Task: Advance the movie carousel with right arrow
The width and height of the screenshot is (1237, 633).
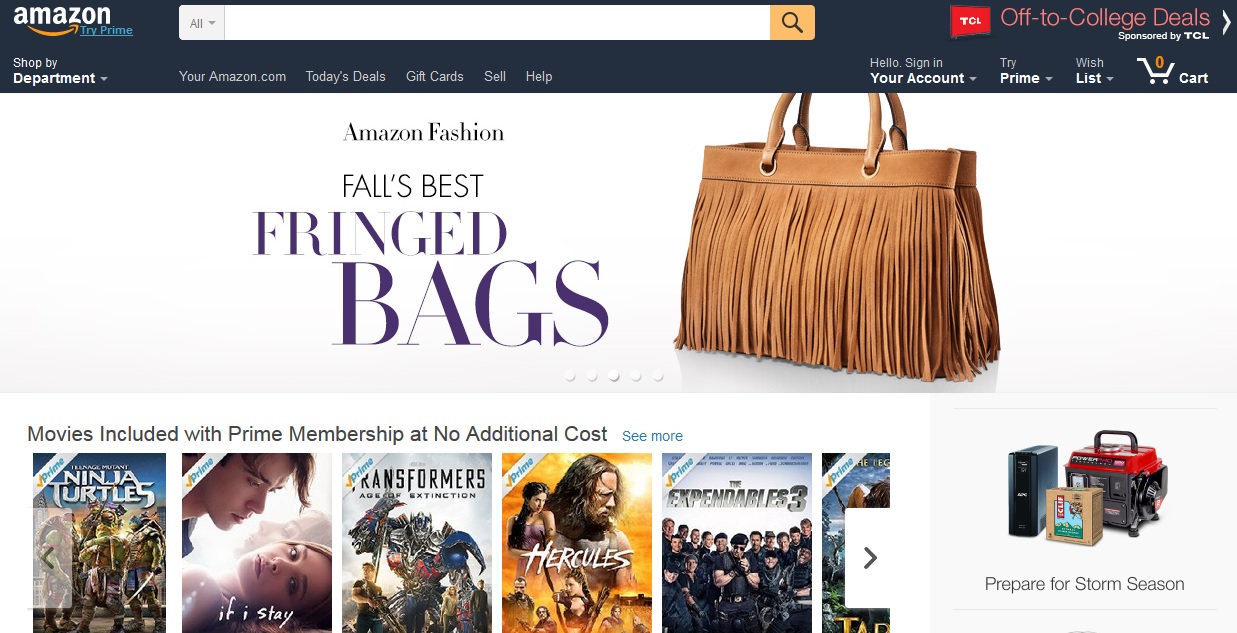Action: [870, 558]
